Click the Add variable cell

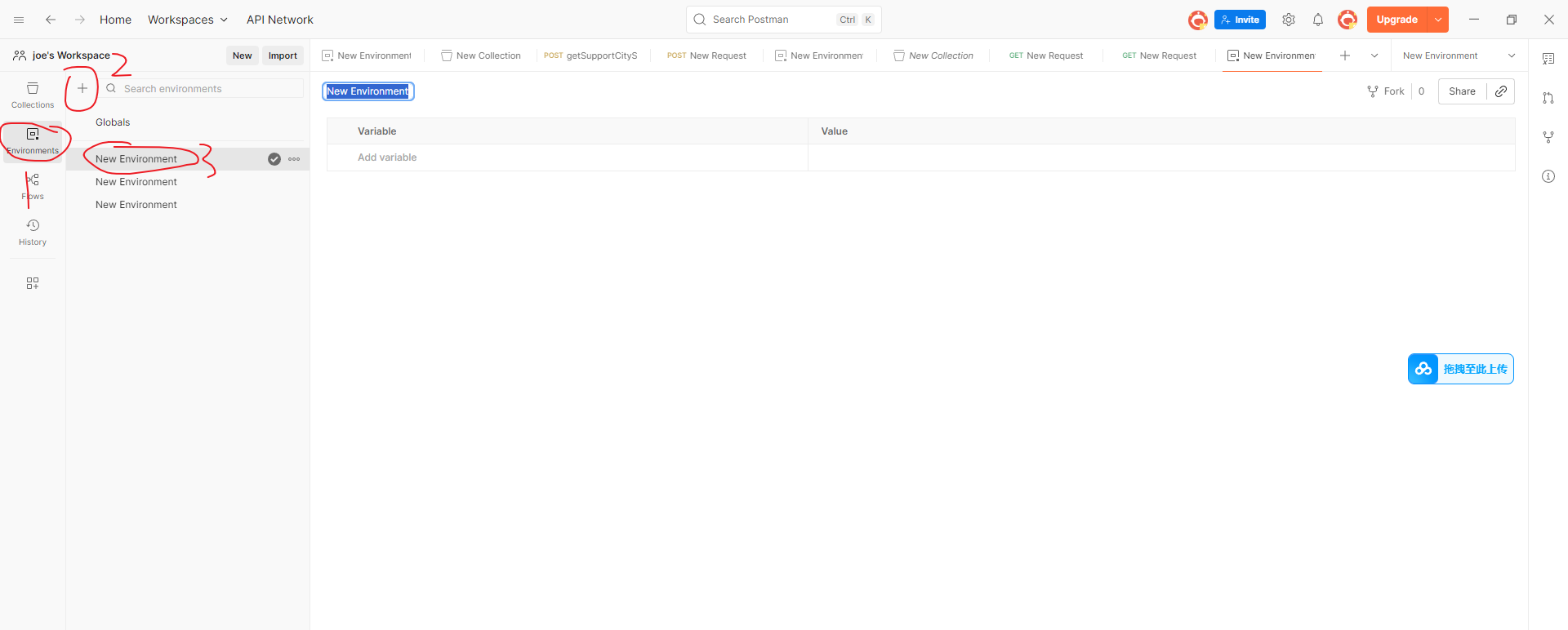[x=568, y=157]
